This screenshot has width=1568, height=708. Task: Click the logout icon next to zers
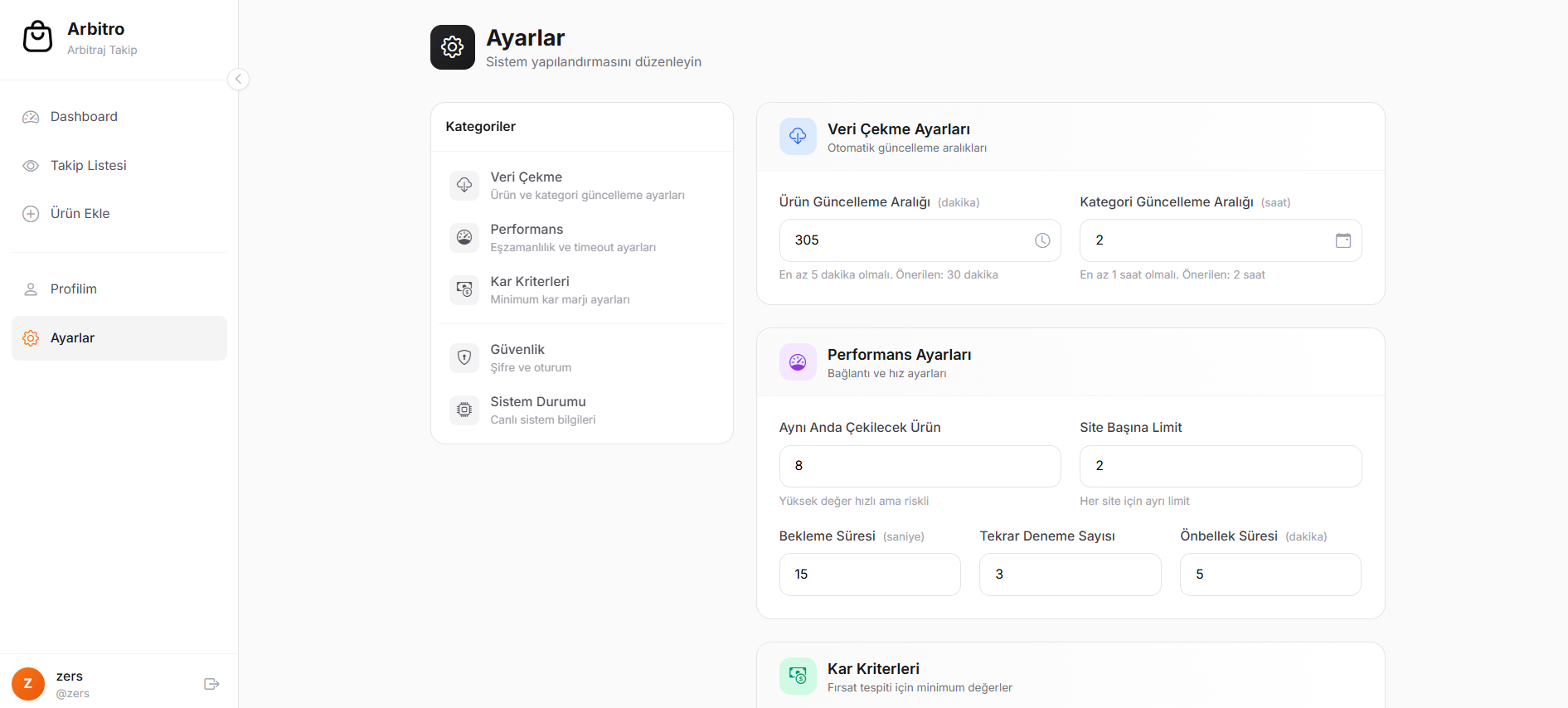[211, 684]
